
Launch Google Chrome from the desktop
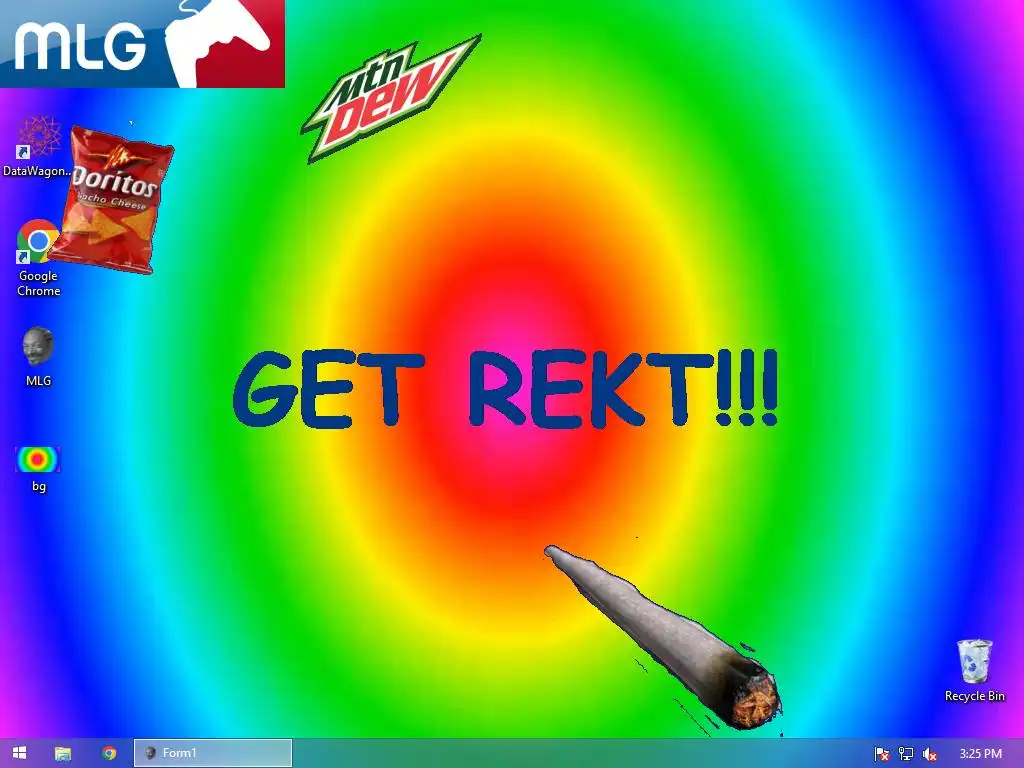tap(37, 259)
